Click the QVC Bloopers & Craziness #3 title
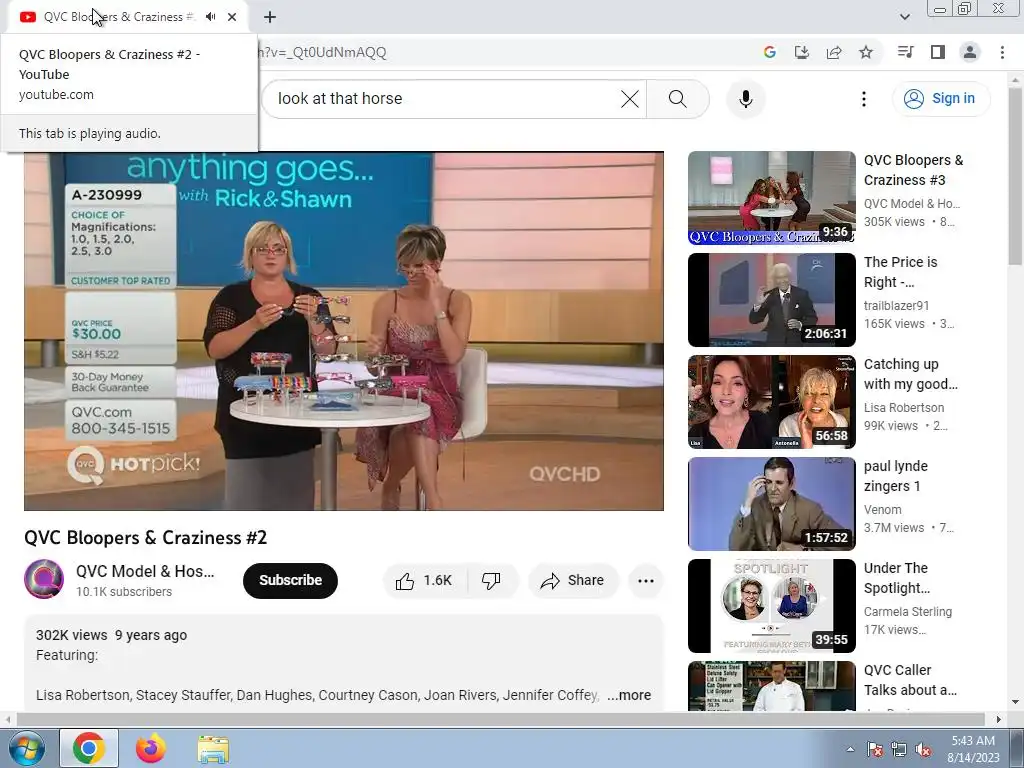The image size is (1024, 768). pyautogui.click(x=913, y=170)
